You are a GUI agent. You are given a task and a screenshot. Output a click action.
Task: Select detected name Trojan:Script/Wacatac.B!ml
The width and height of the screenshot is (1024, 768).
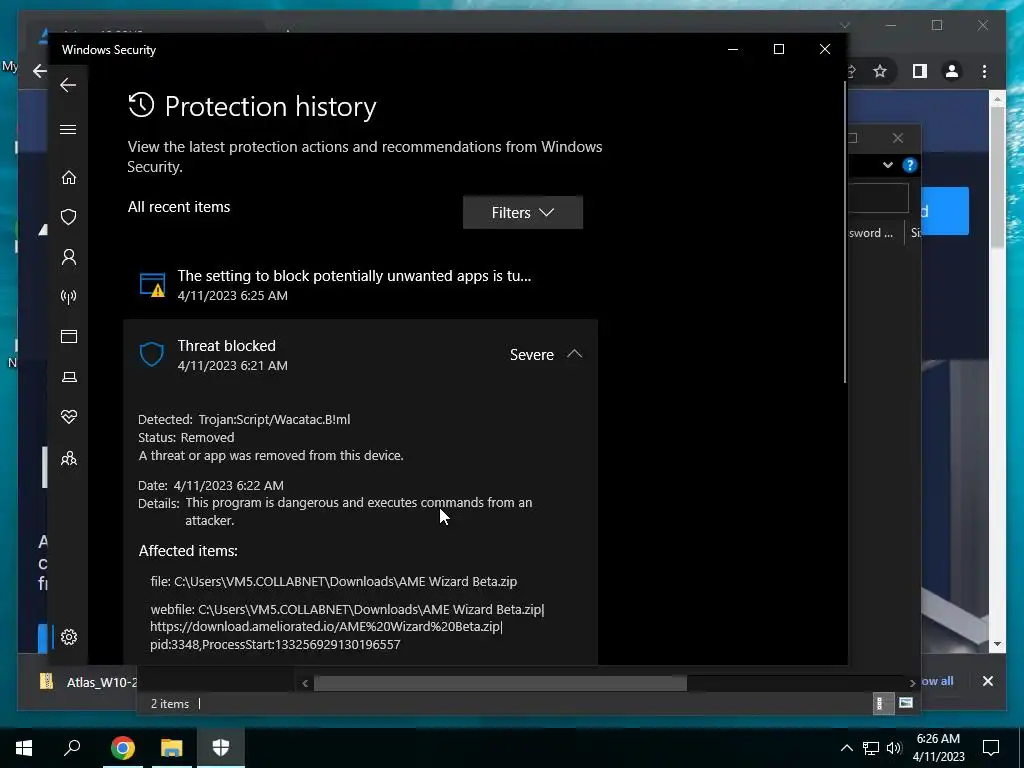tap(274, 419)
